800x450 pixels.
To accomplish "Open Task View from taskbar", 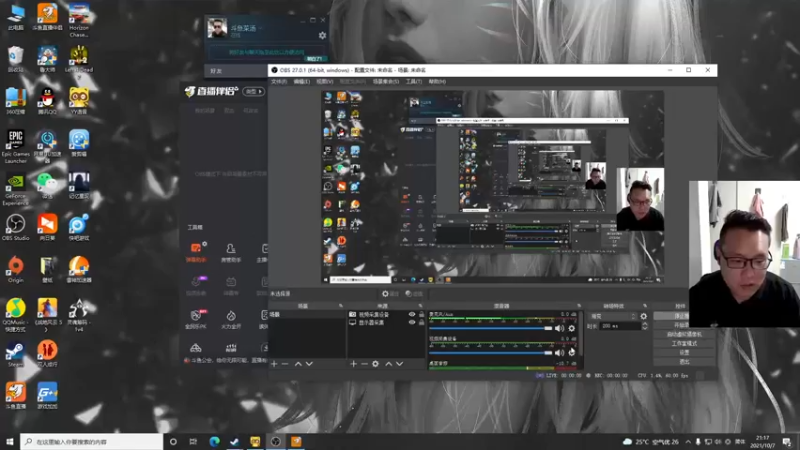I will point(193,441).
